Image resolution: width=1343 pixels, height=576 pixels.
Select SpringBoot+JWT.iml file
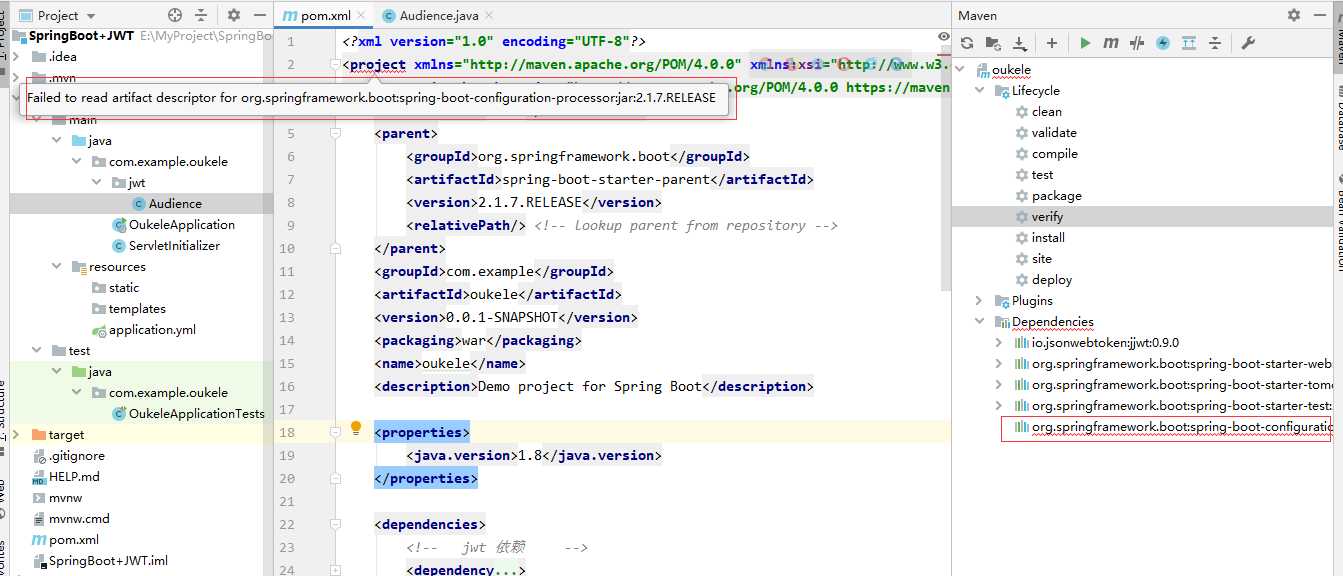[108, 561]
